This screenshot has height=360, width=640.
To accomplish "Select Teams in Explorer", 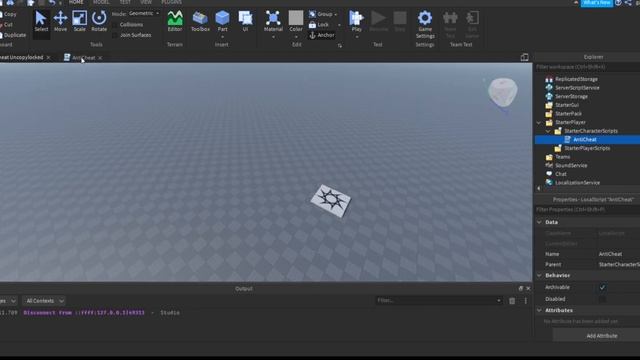I will [562, 157].
